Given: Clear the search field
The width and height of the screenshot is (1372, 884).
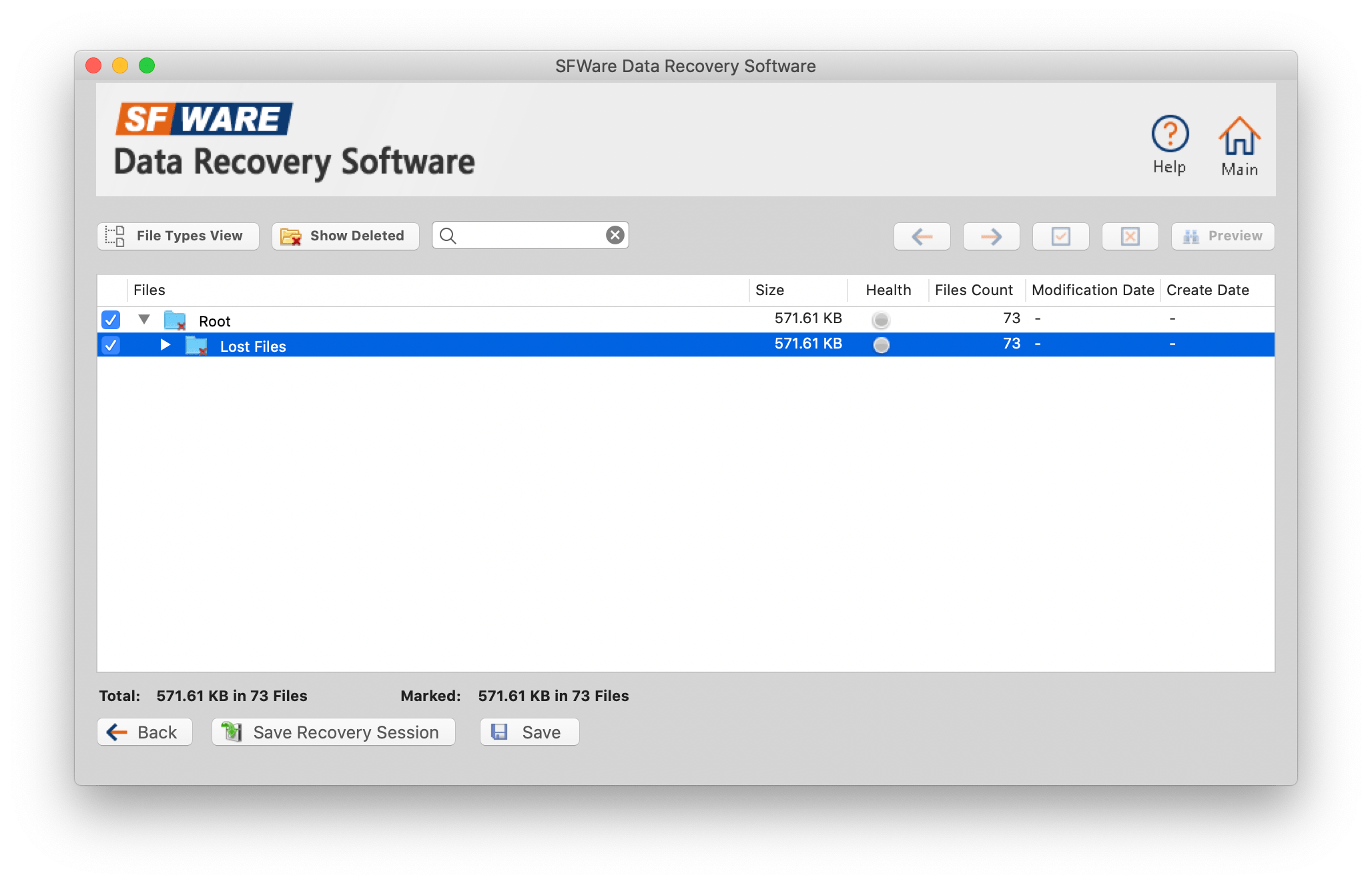Looking at the screenshot, I should (x=615, y=235).
